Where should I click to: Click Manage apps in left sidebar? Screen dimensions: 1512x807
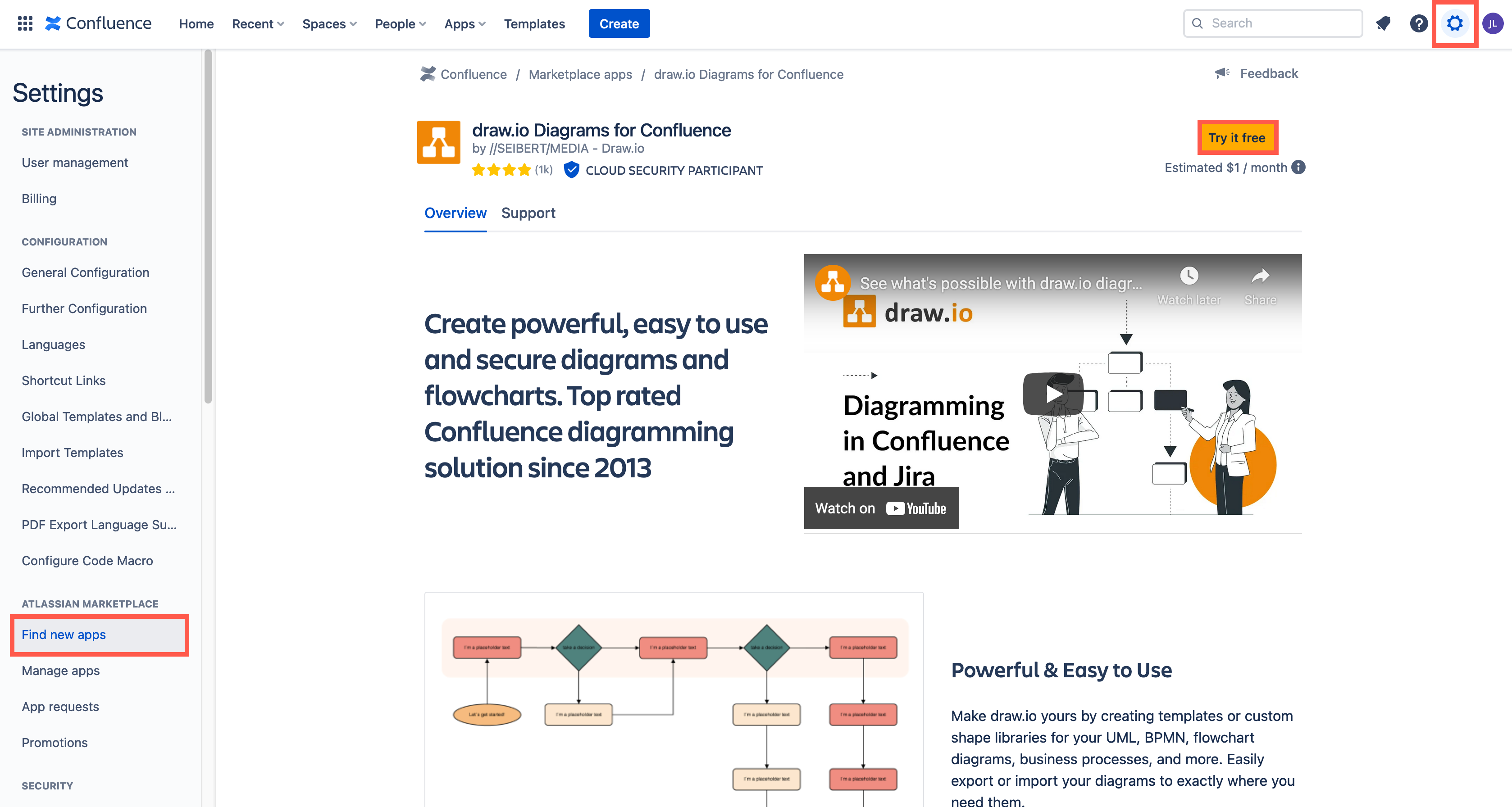click(60, 670)
